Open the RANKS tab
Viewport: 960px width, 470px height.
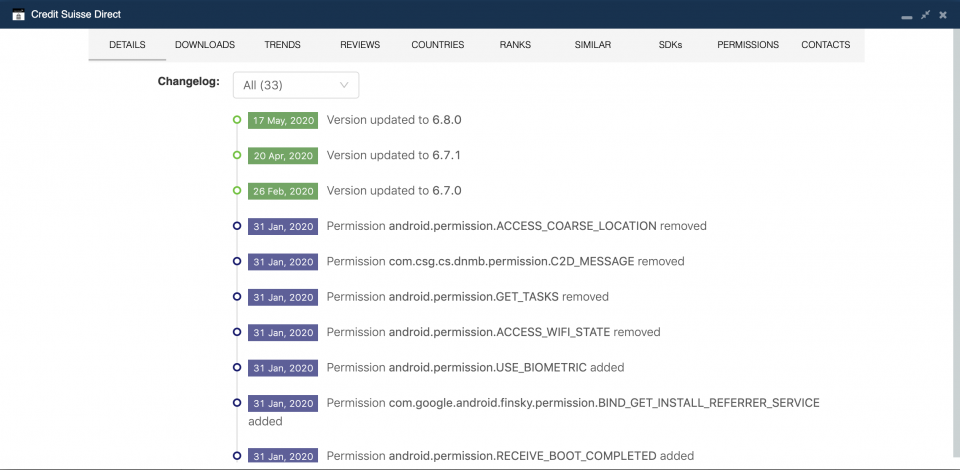(x=515, y=45)
